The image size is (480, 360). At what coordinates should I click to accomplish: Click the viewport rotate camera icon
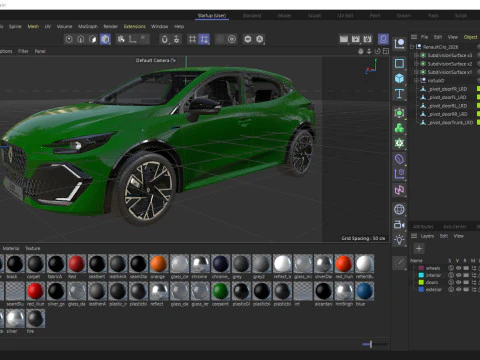click(x=377, y=51)
